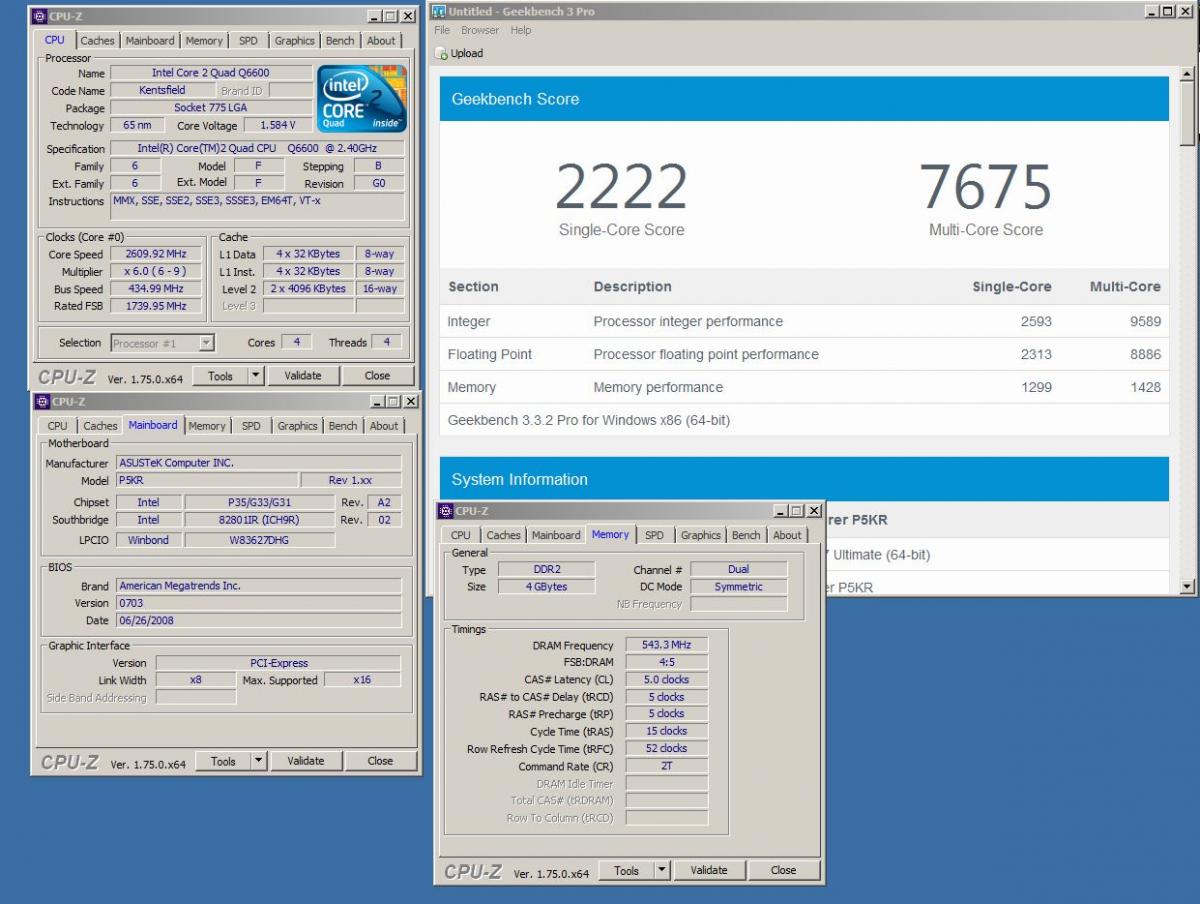1200x904 pixels.
Task: Click Tools button in Mainboard window
Action: (223, 761)
